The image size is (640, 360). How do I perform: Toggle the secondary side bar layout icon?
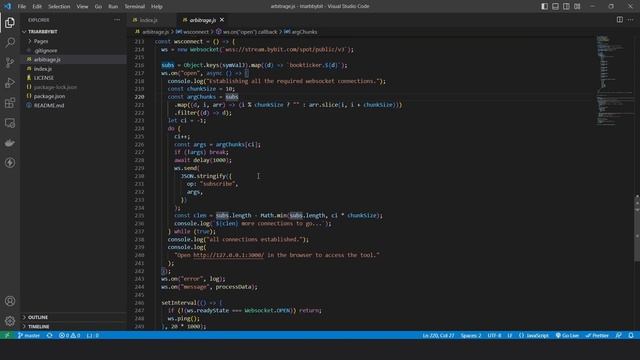click(x=566, y=6)
